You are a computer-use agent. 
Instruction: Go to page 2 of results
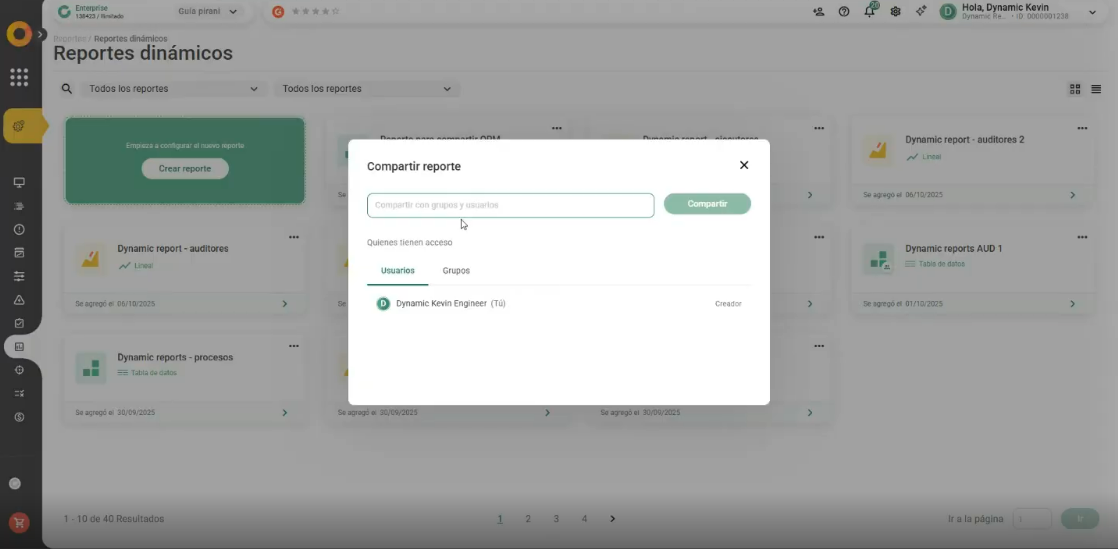(528, 519)
